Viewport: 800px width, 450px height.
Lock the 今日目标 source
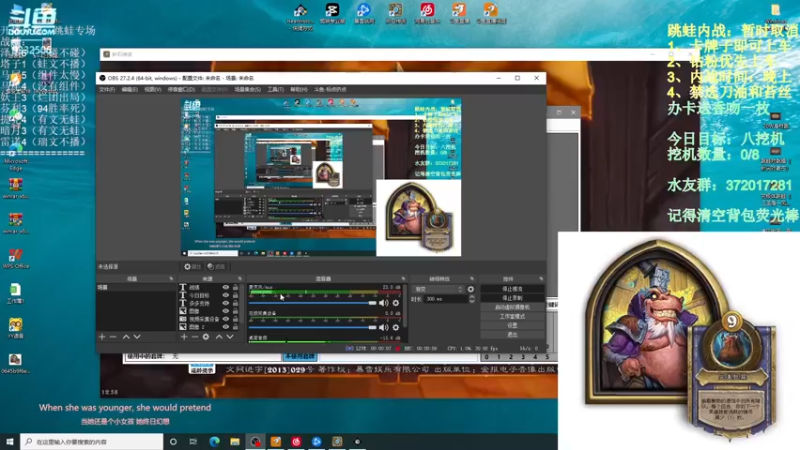point(235,295)
